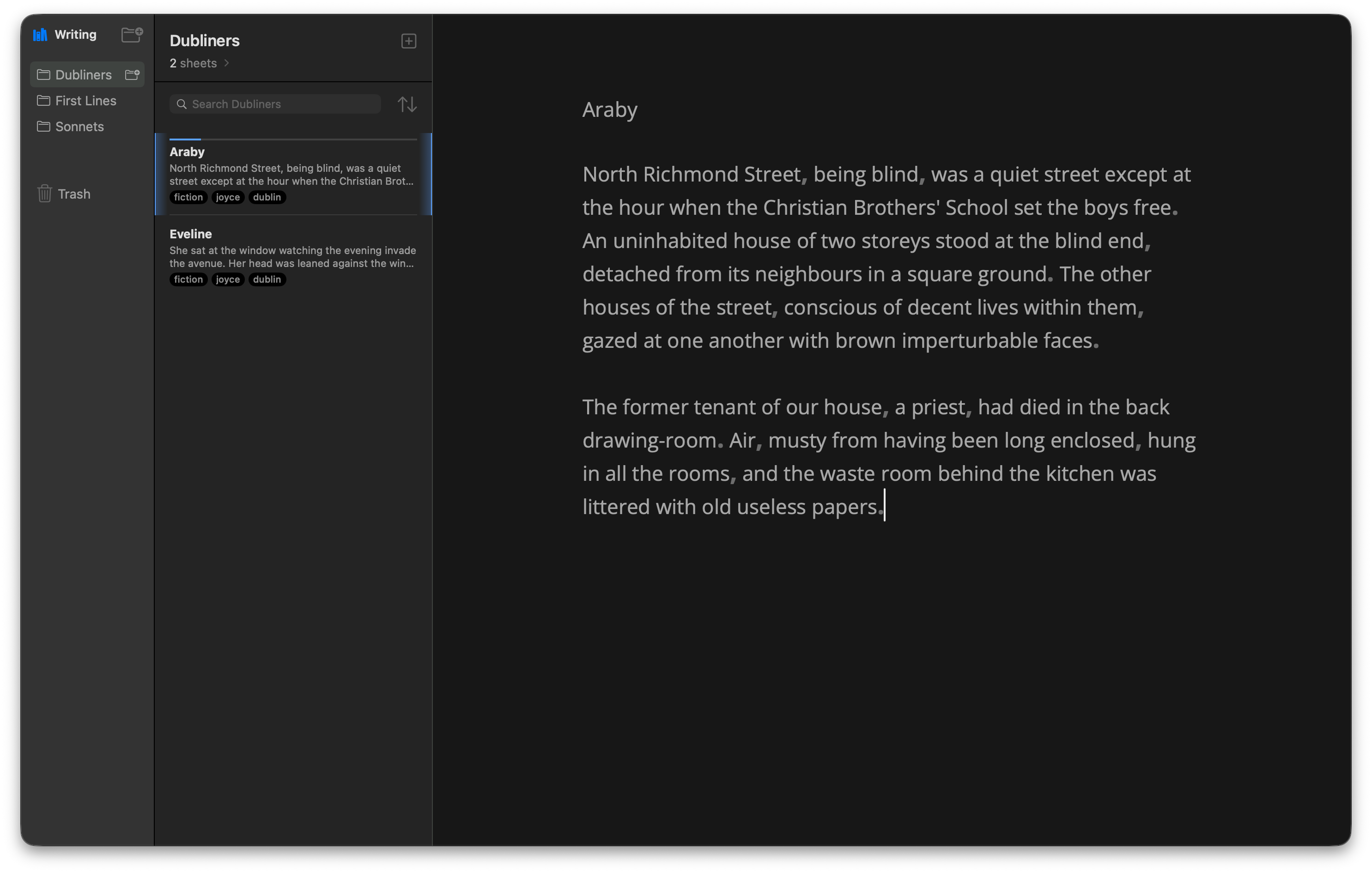Click the Dubliners folder icon
The height and width of the screenshot is (873, 1372).
(43, 75)
